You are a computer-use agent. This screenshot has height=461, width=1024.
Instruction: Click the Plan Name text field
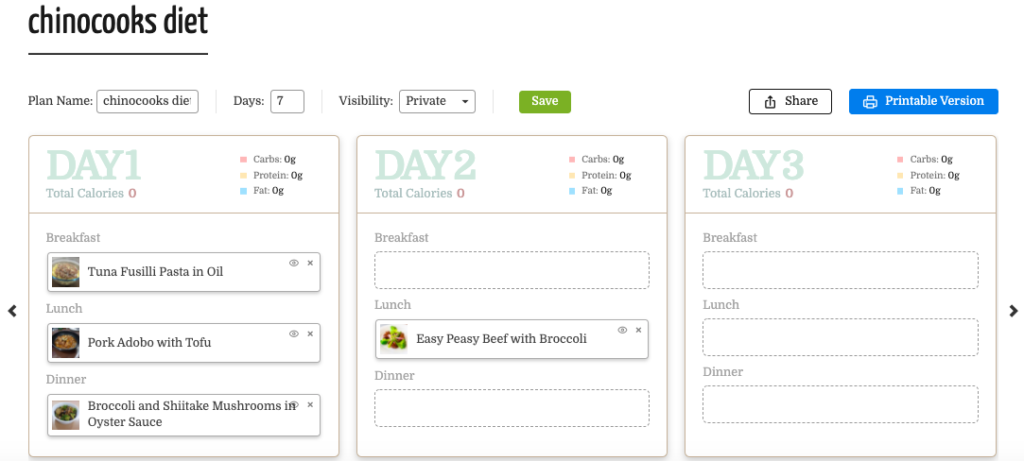pos(148,101)
